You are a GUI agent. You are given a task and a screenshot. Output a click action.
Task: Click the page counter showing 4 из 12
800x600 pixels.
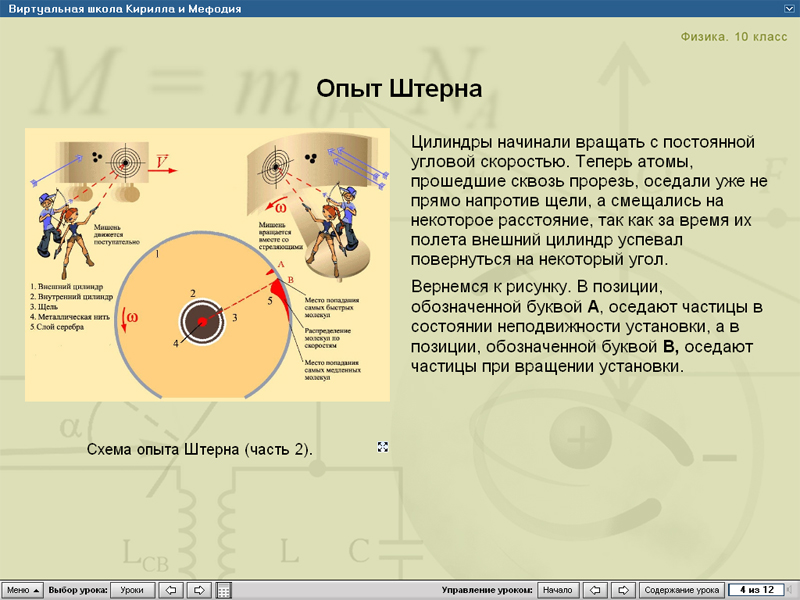coord(757,588)
